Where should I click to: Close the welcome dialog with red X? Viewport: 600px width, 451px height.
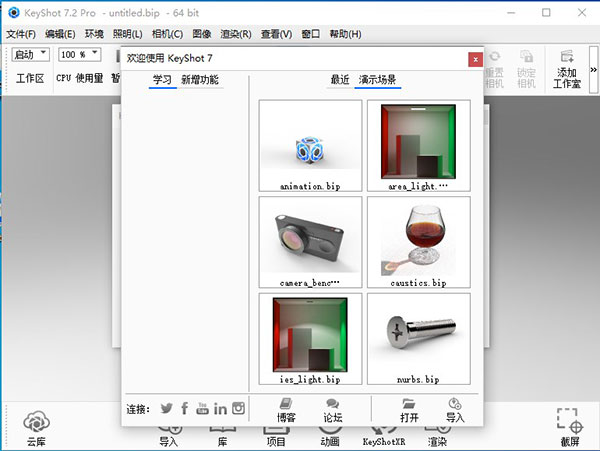(475, 59)
